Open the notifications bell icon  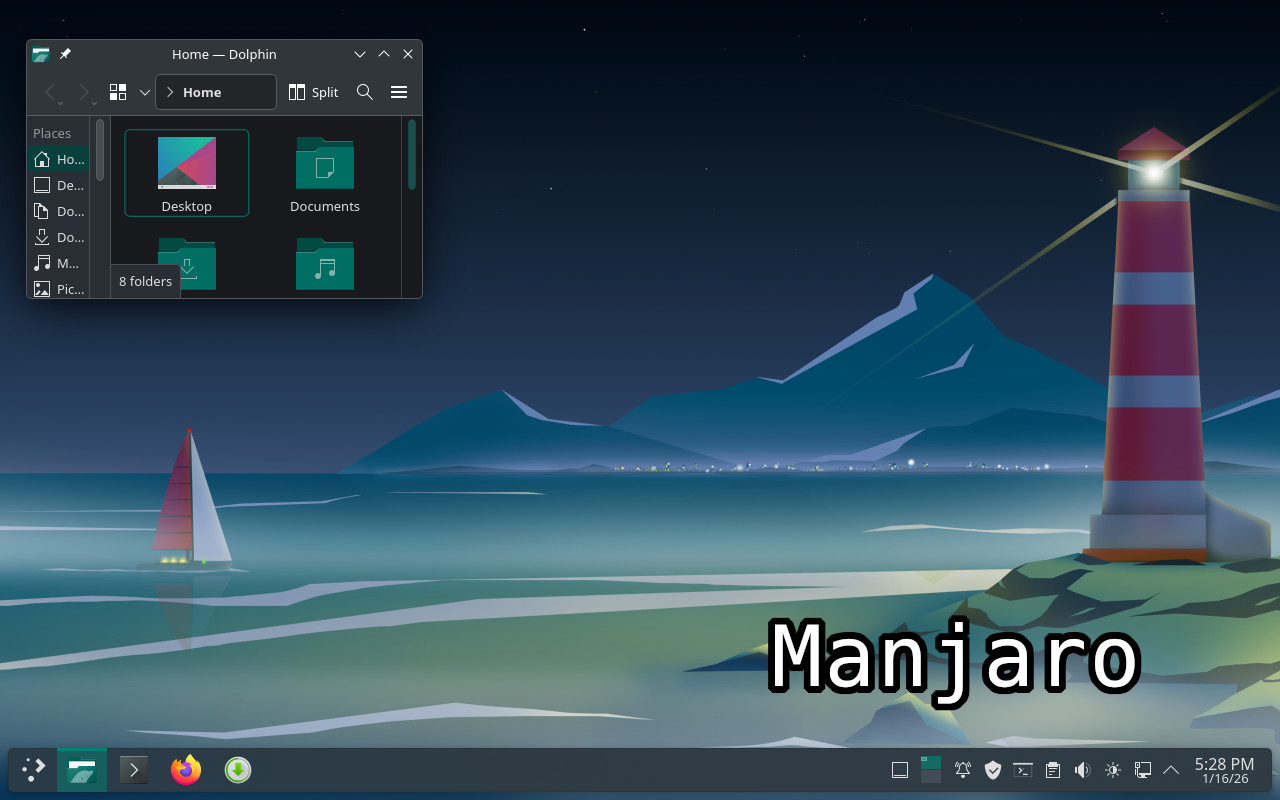tap(962, 770)
